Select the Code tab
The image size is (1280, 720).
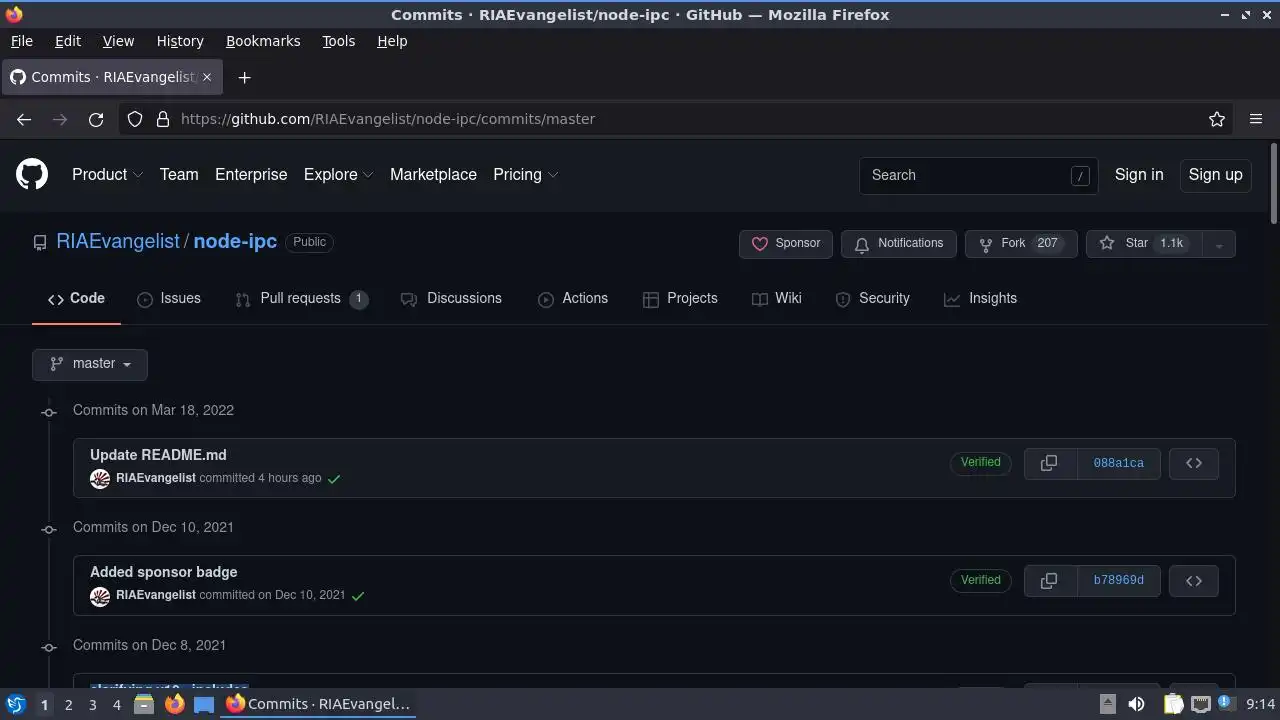(76, 299)
